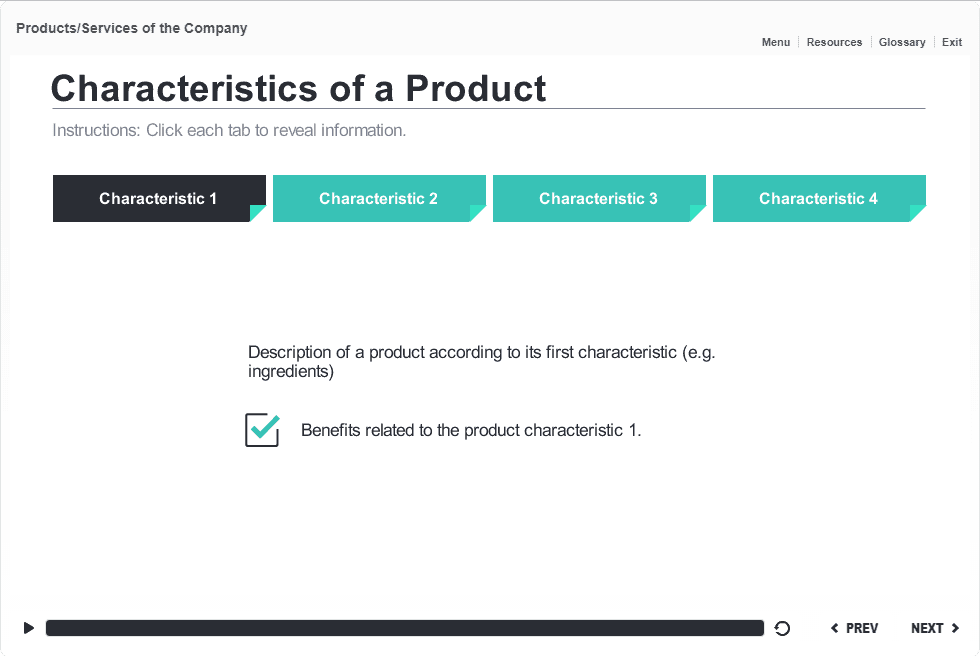Click the dark seekbar progress track
Screen dimensions: 980x656
click(x=405, y=628)
